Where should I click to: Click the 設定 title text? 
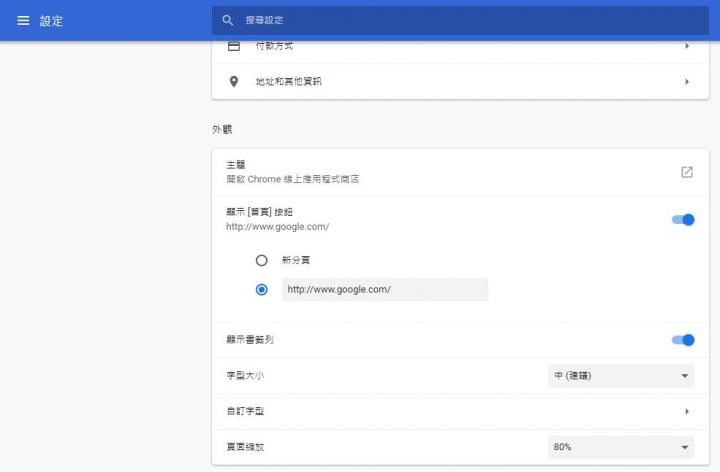point(51,20)
